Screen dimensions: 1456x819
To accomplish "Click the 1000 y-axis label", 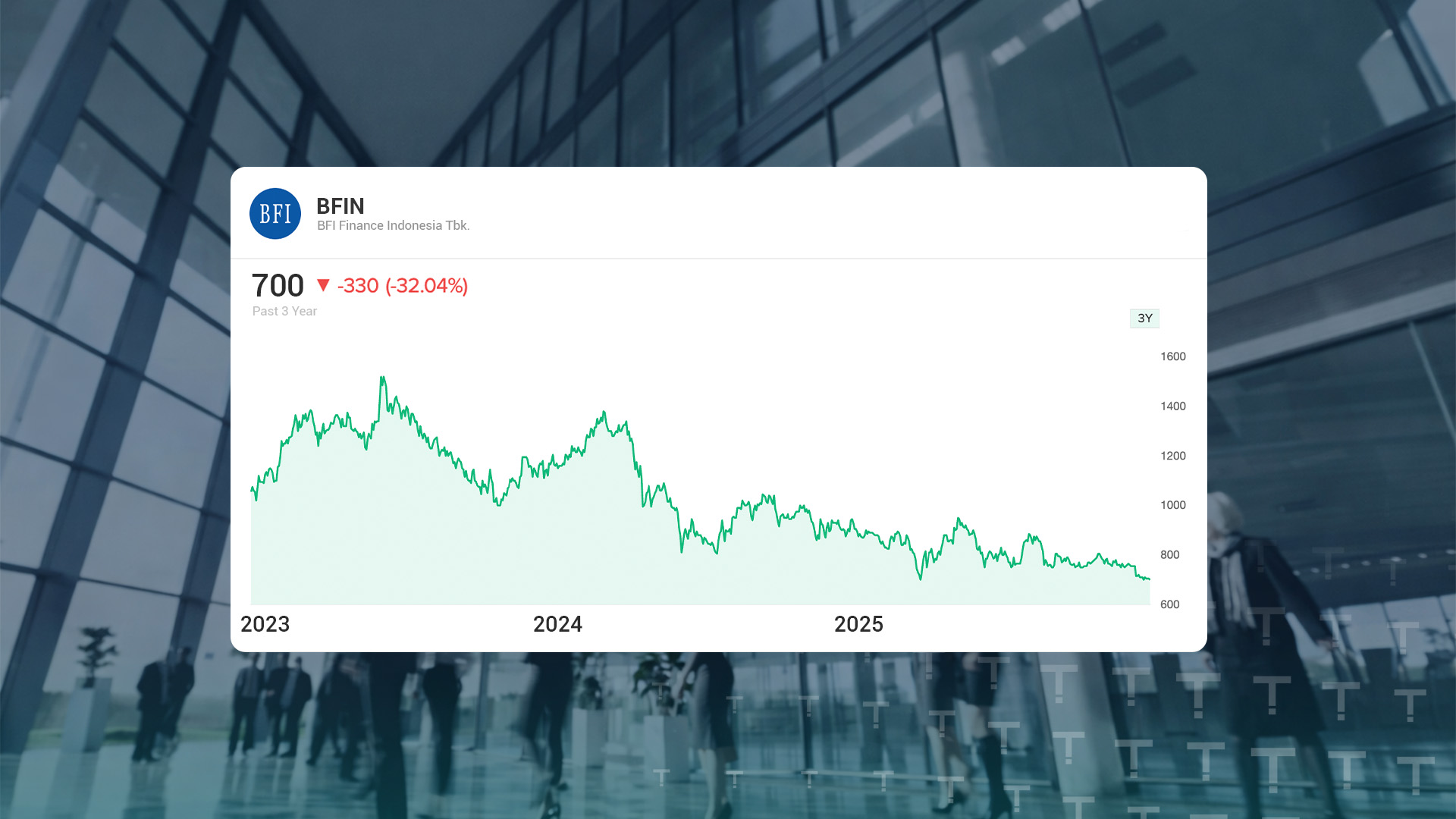I will [x=1173, y=505].
